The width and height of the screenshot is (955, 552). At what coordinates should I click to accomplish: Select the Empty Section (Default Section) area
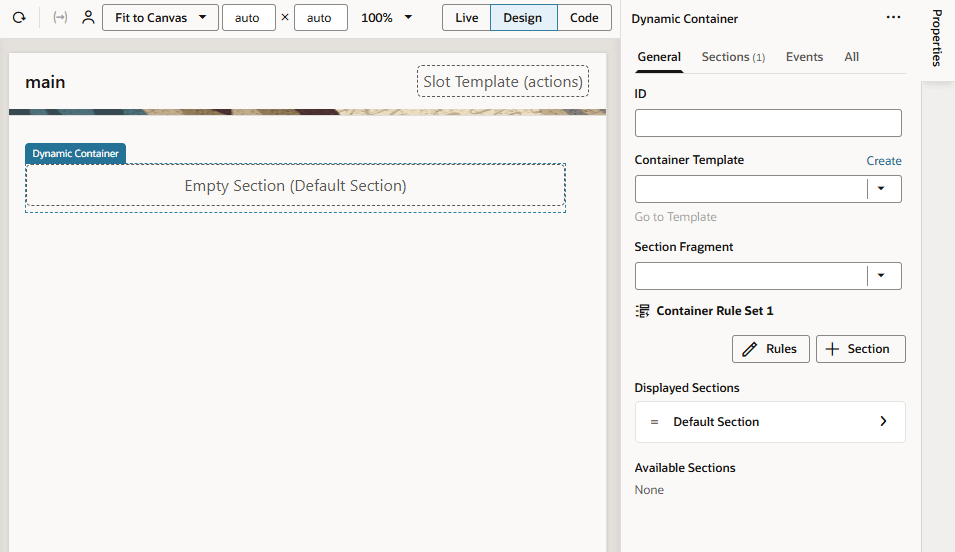tap(295, 186)
